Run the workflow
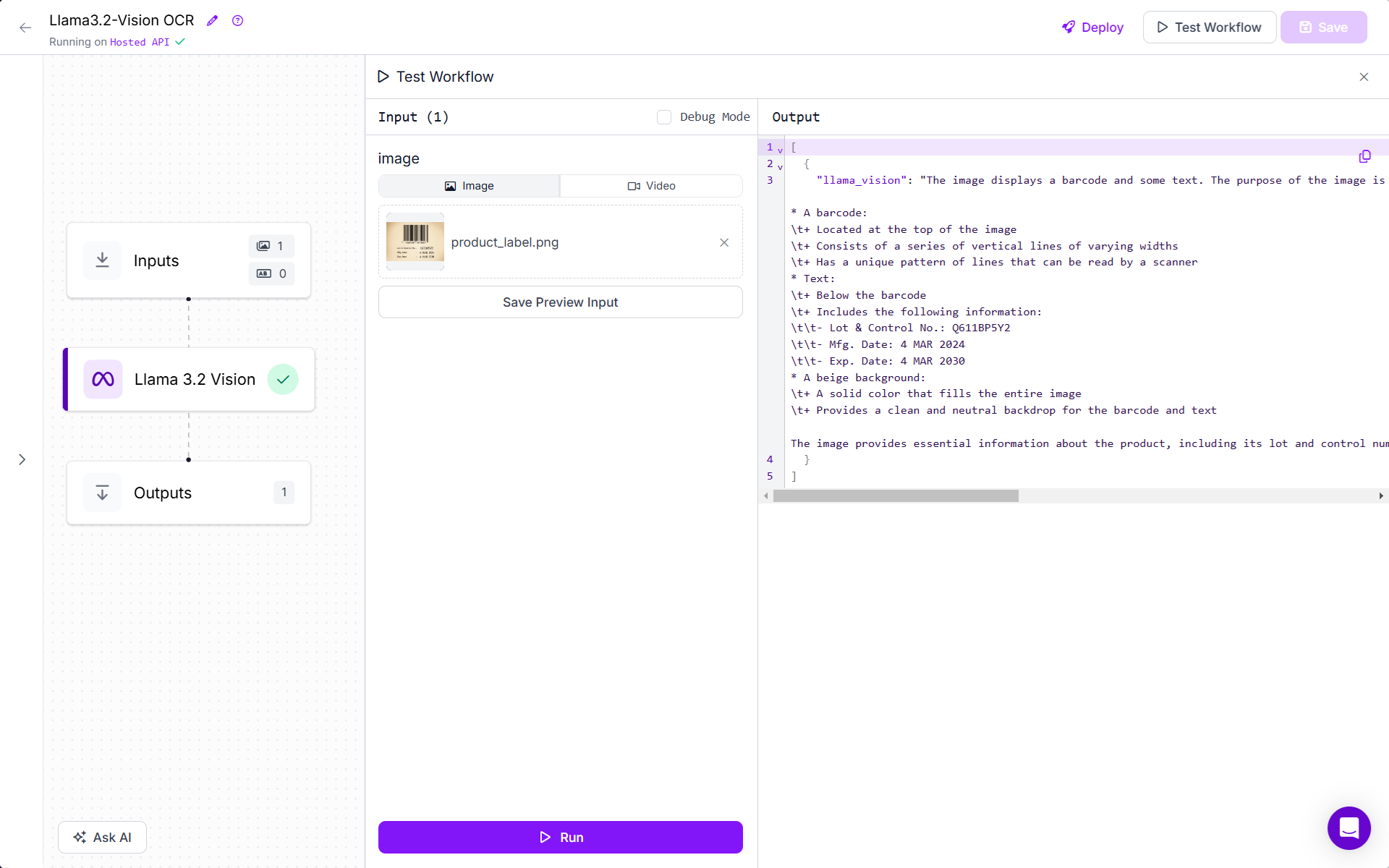This screenshot has height=868, width=1389. 560,837
